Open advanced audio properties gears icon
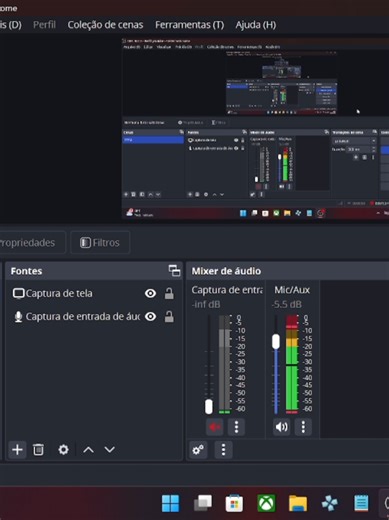This screenshot has height=520, width=389. click(x=198, y=450)
